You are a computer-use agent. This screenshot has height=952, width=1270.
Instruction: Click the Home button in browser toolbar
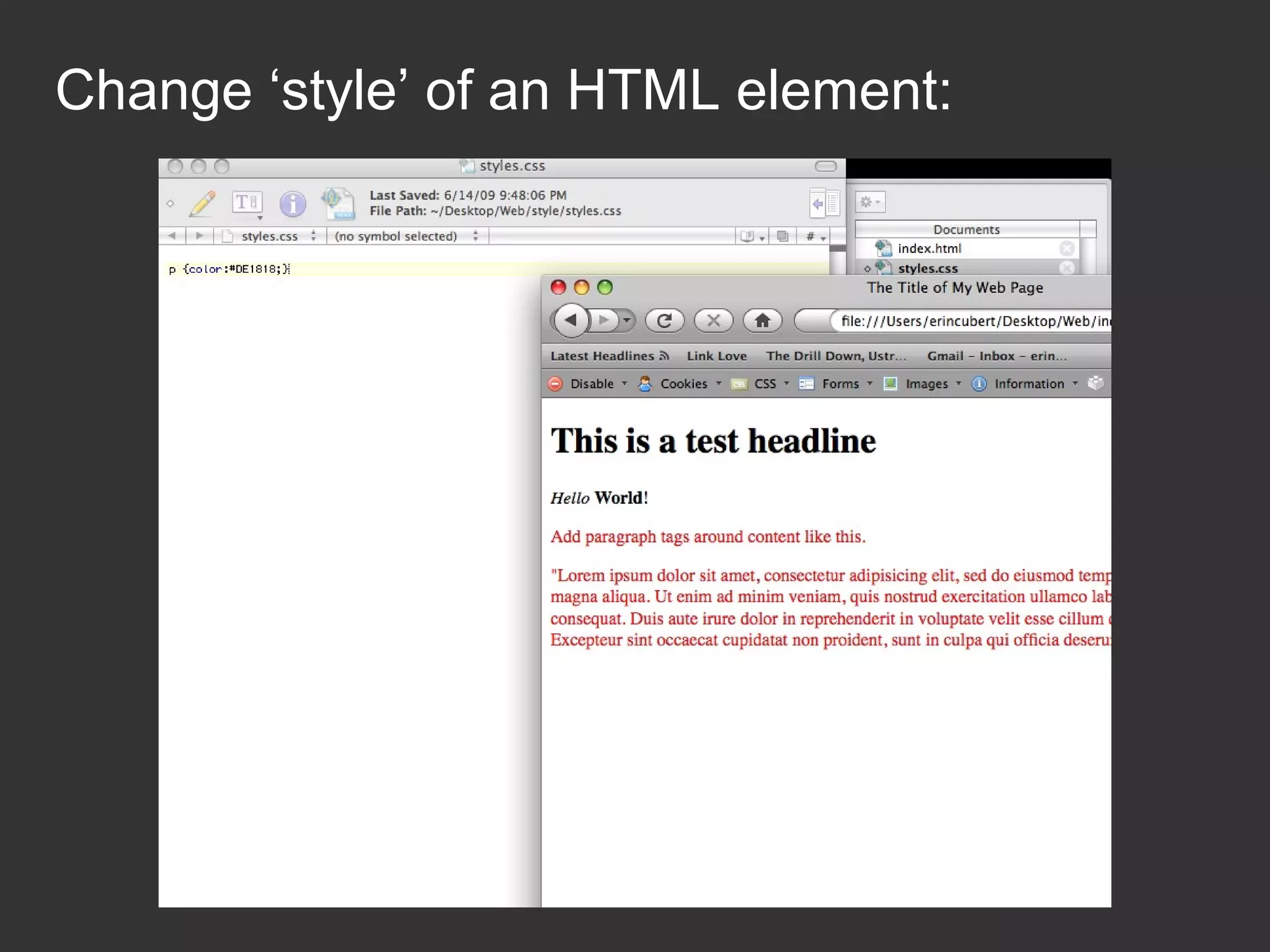pyautogui.click(x=762, y=320)
